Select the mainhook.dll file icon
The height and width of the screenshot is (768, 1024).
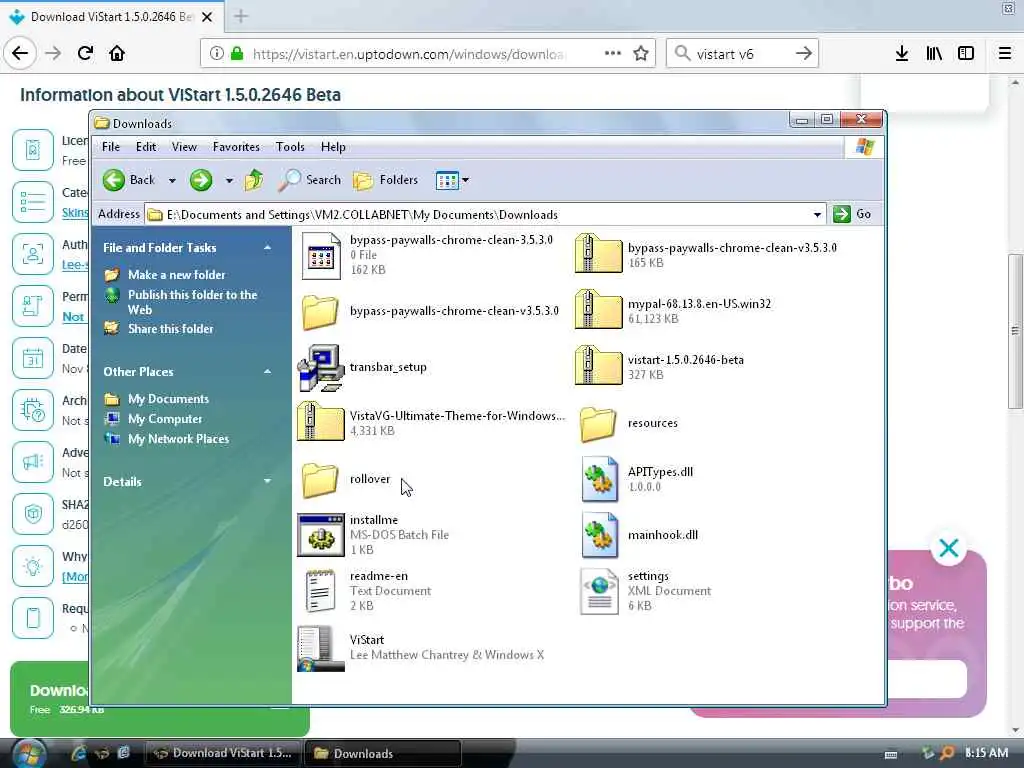[600, 535]
